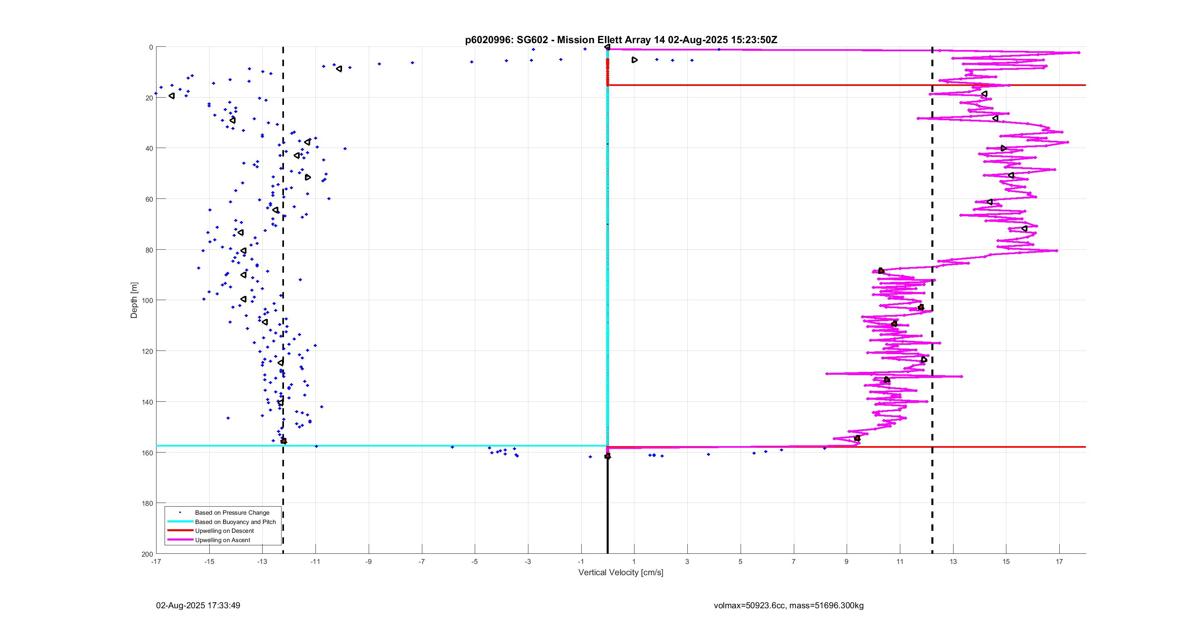Click y-axis depth tick label "20"
The height and width of the screenshot is (622, 1200).
coord(148,98)
